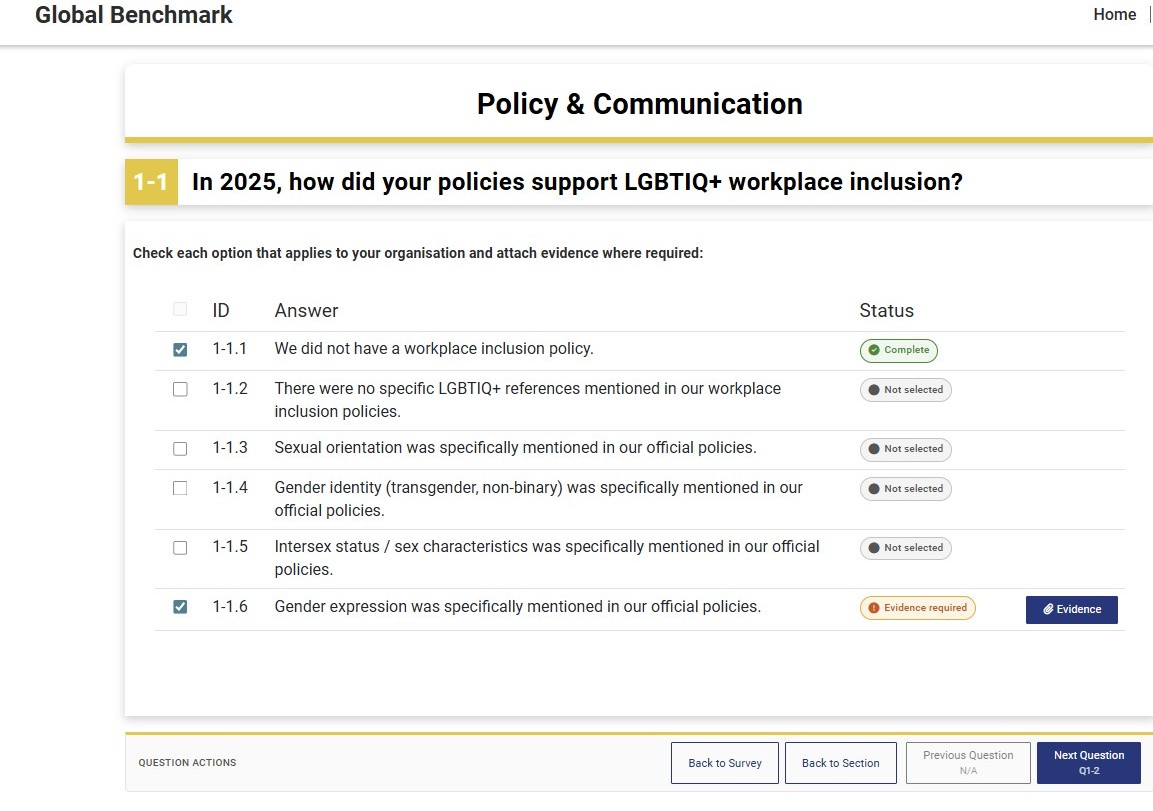Go to Next Question Q1-2
Viewport: 1153px width, 811px height.
pyautogui.click(x=1088, y=763)
